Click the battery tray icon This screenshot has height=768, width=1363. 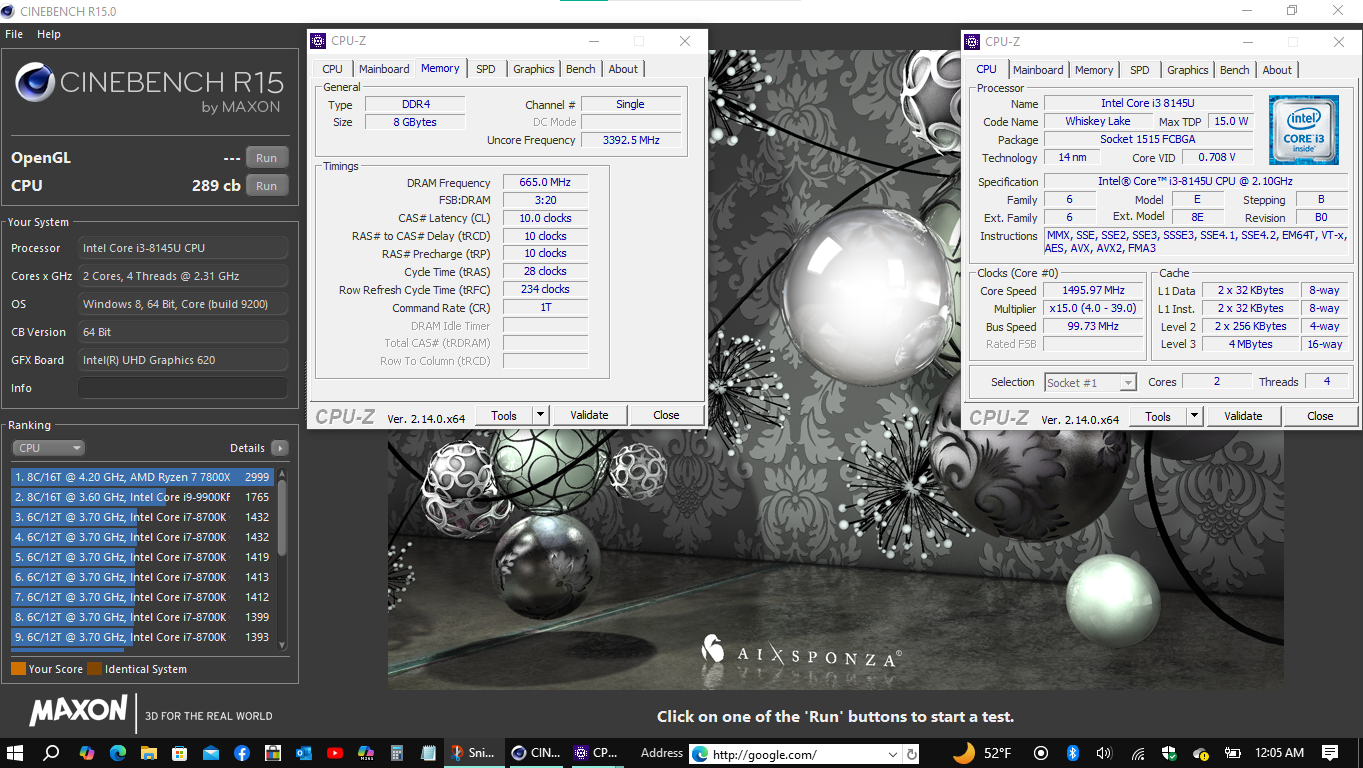click(x=1232, y=753)
